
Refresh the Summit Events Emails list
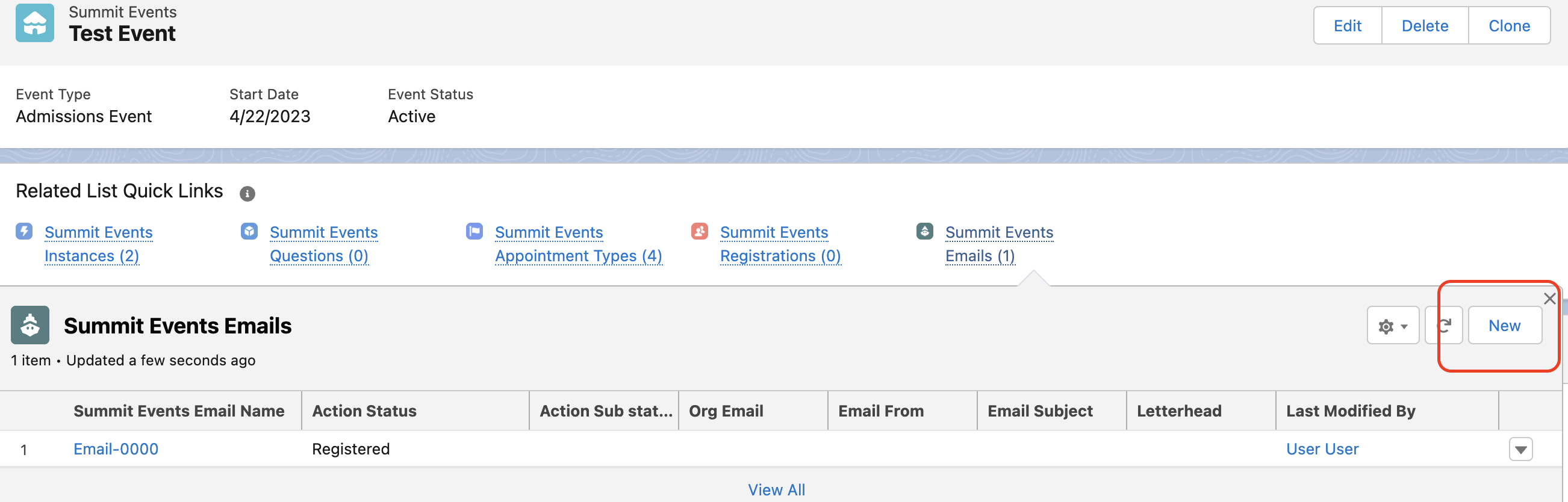coord(1444,326)
